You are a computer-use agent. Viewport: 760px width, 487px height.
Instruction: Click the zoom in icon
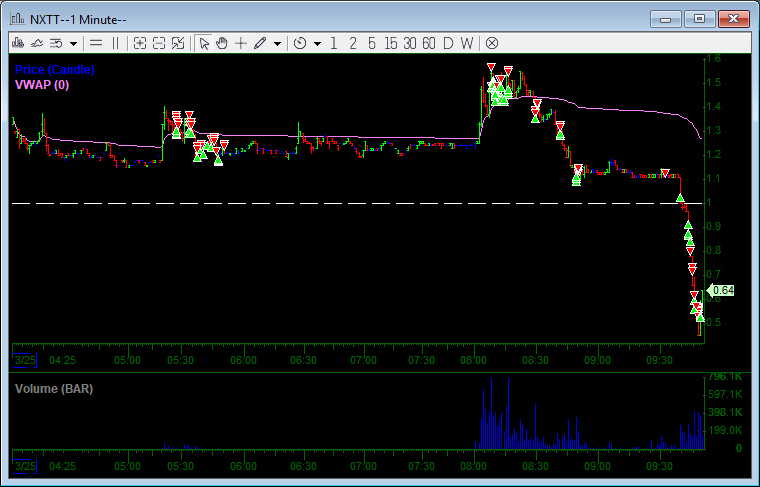tap(140, 44)
